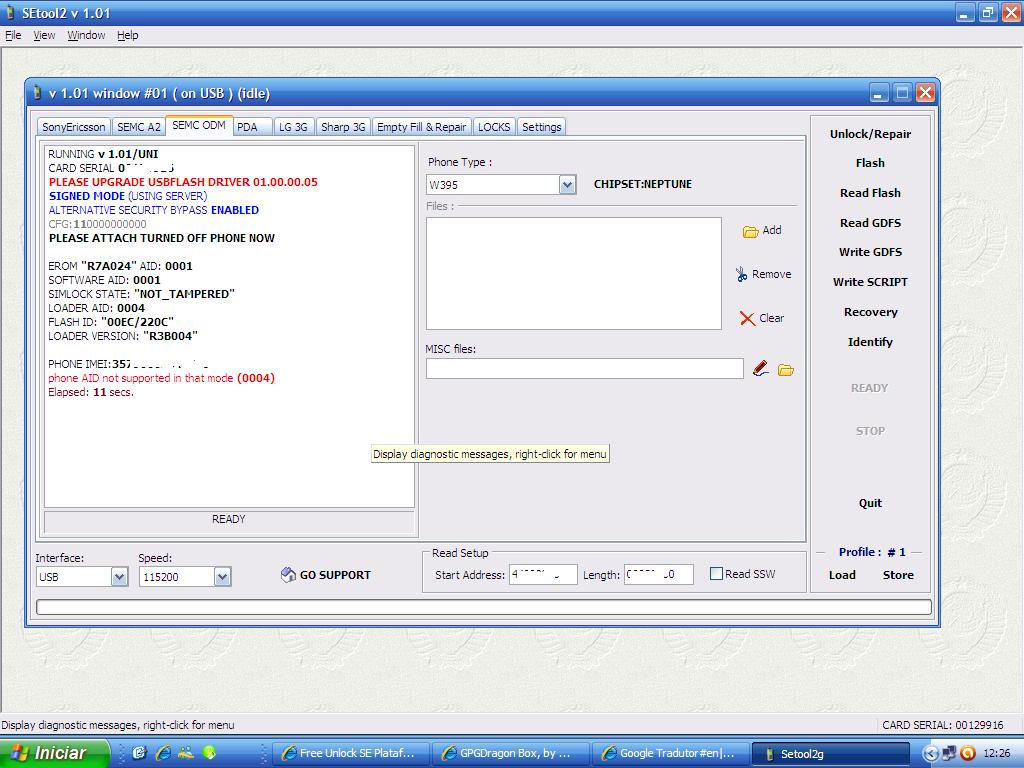
Task: Toggle the Read SSW checkbox
Action: 716,574
